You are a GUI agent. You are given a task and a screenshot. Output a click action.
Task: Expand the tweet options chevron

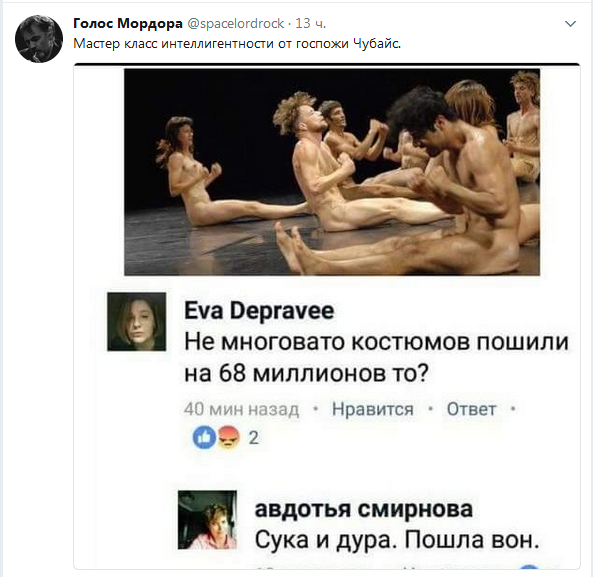click(x=570, y=24)
